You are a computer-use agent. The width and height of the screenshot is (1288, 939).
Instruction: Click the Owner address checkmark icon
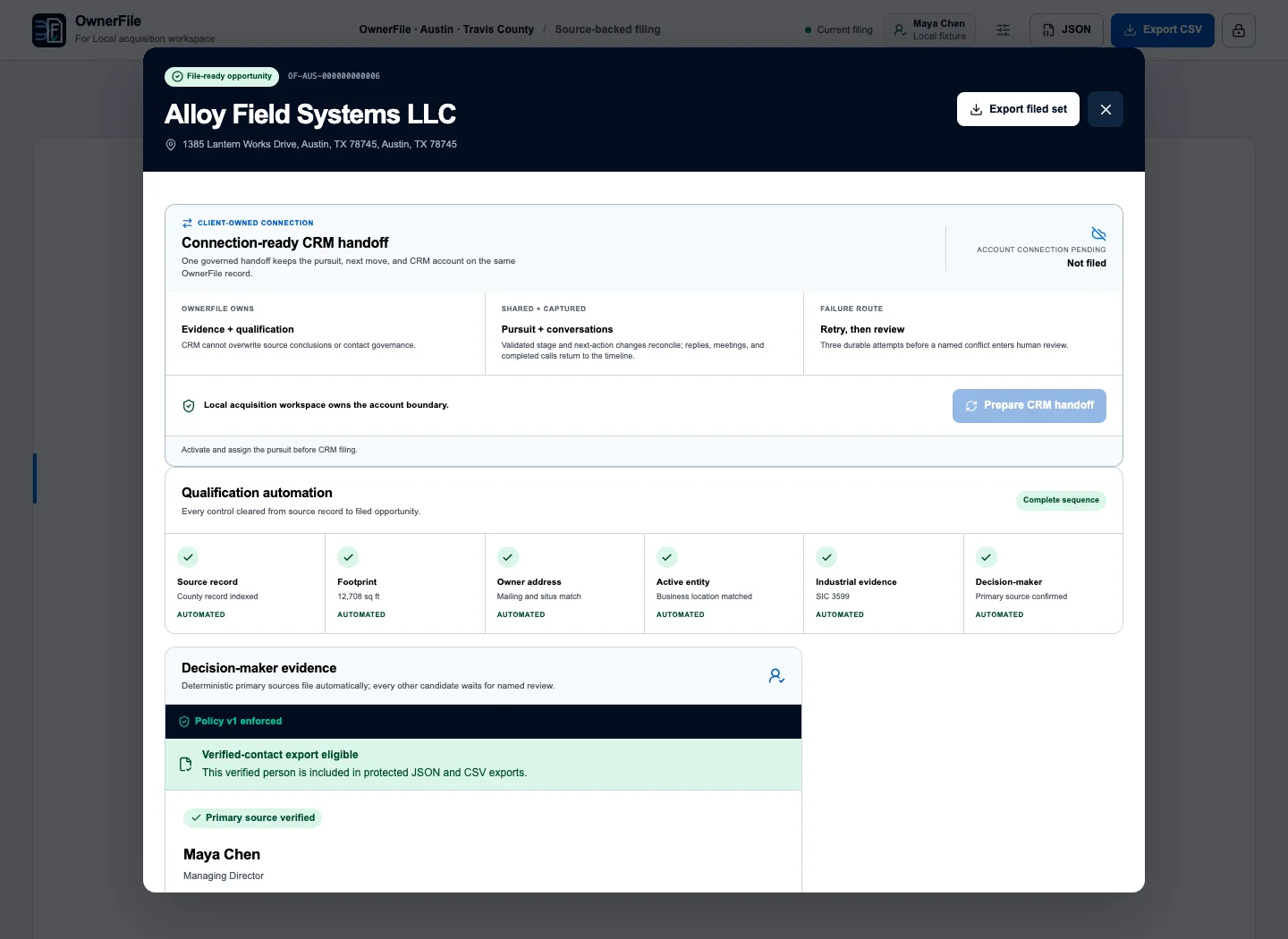508,557
